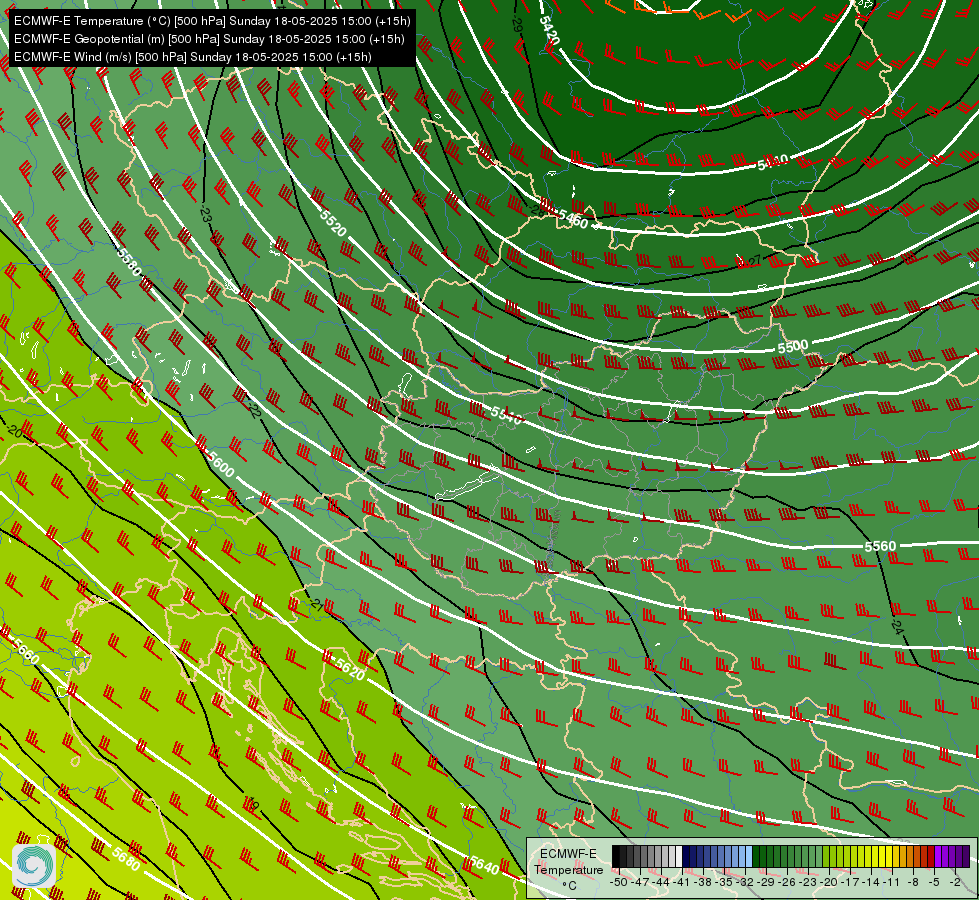
Task: Click the 5620 geopotential contour label
Action: [350, 668]
